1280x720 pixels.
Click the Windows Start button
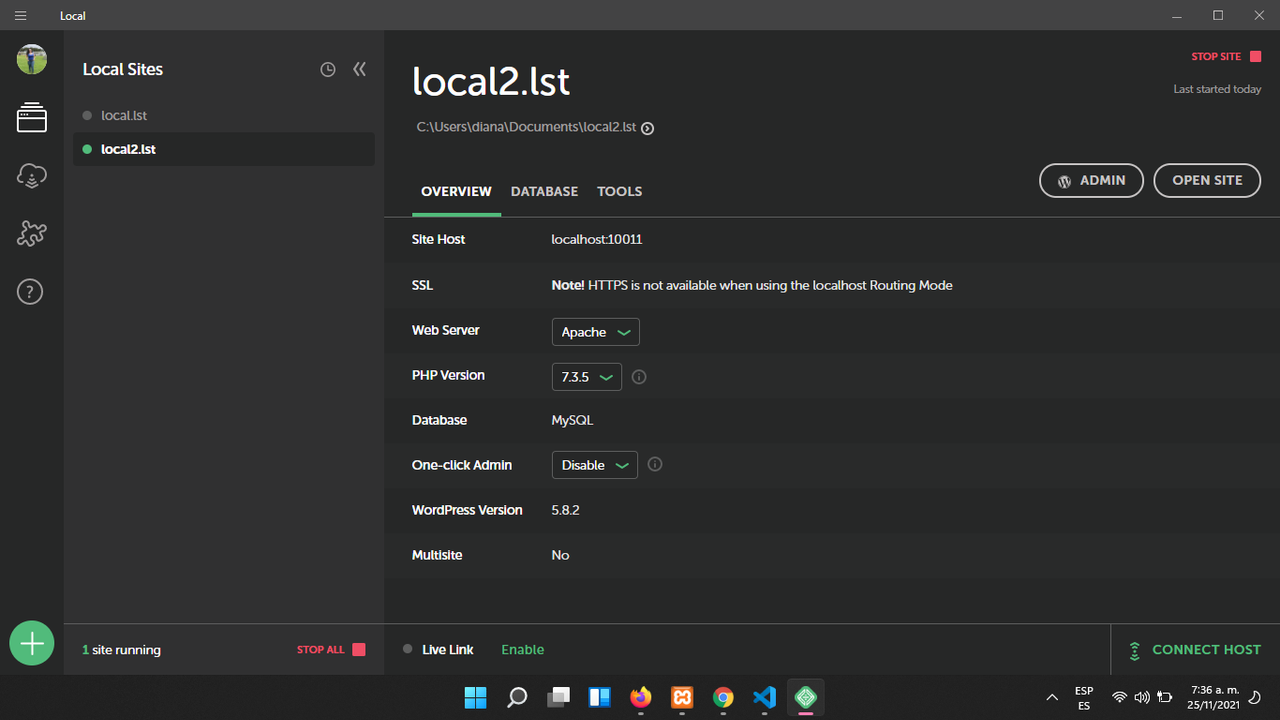pos(475,697)
